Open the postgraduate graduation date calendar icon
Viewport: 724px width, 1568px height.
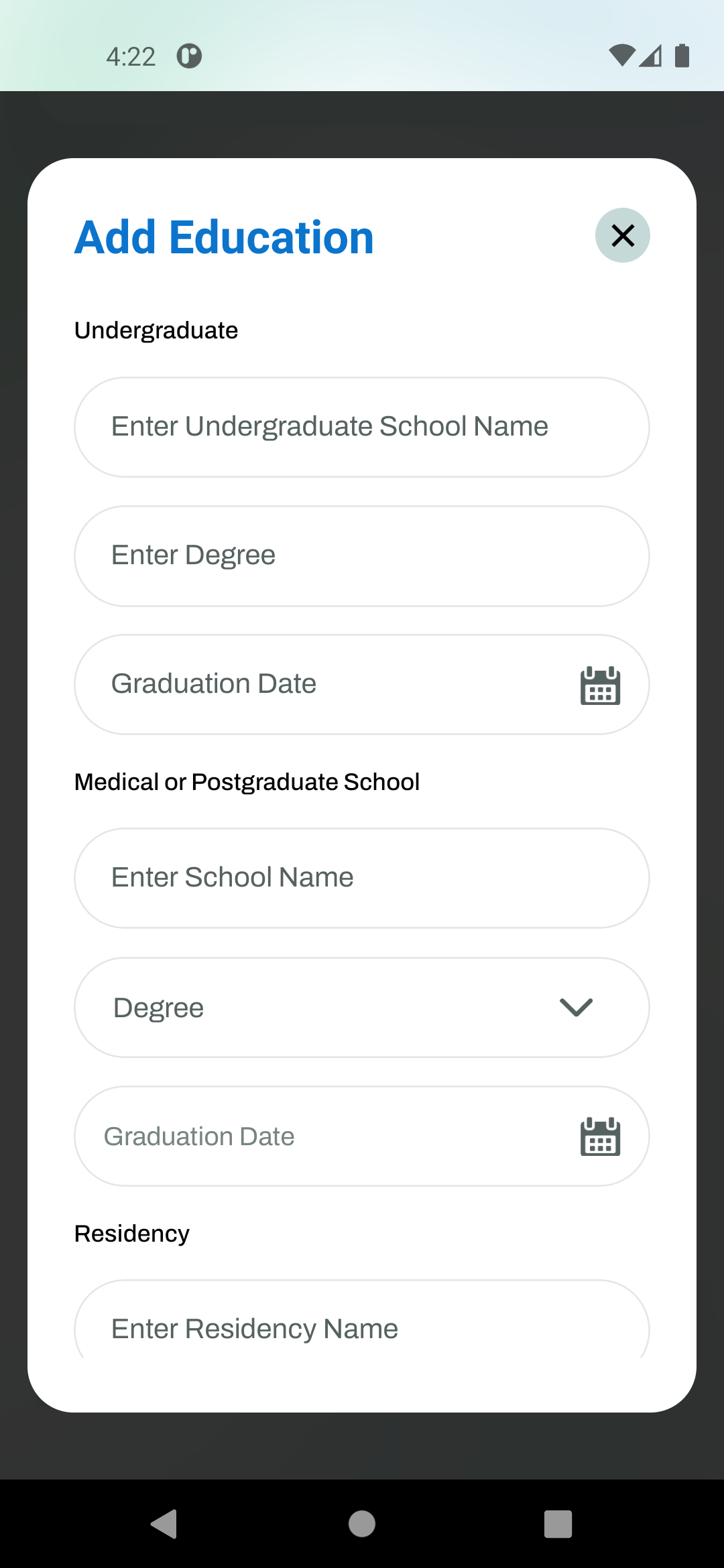tap(600, 1136)
